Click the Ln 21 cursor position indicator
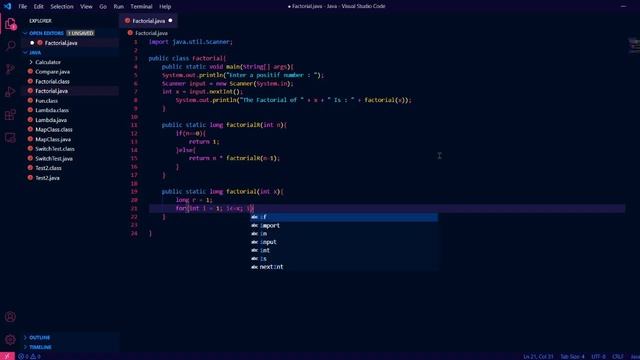Image resolution: width=640 pixels, height=360 pixels. tap(538, 357)
